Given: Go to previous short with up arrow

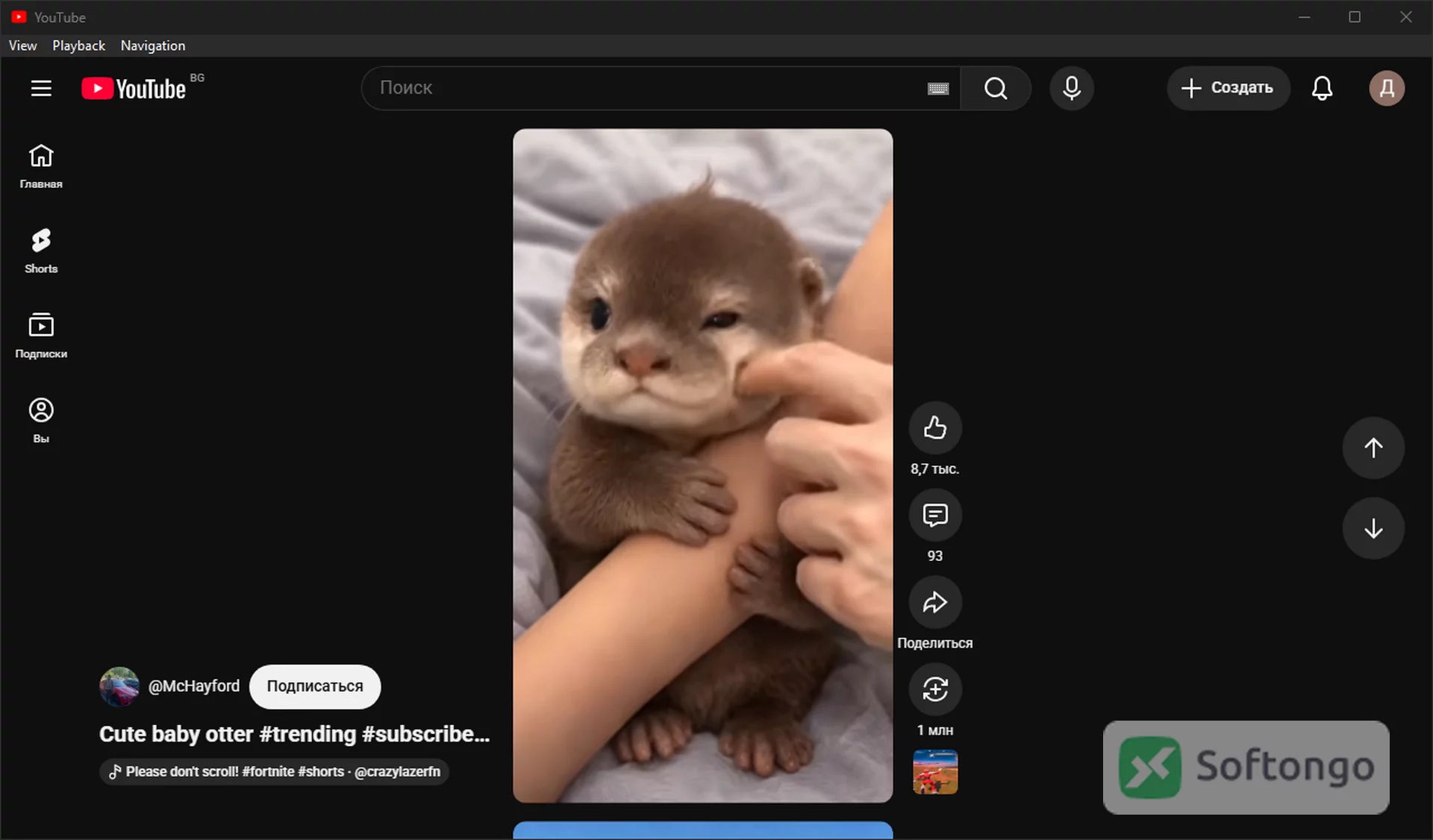Looking at the screenshot, I should point(1373,448).
